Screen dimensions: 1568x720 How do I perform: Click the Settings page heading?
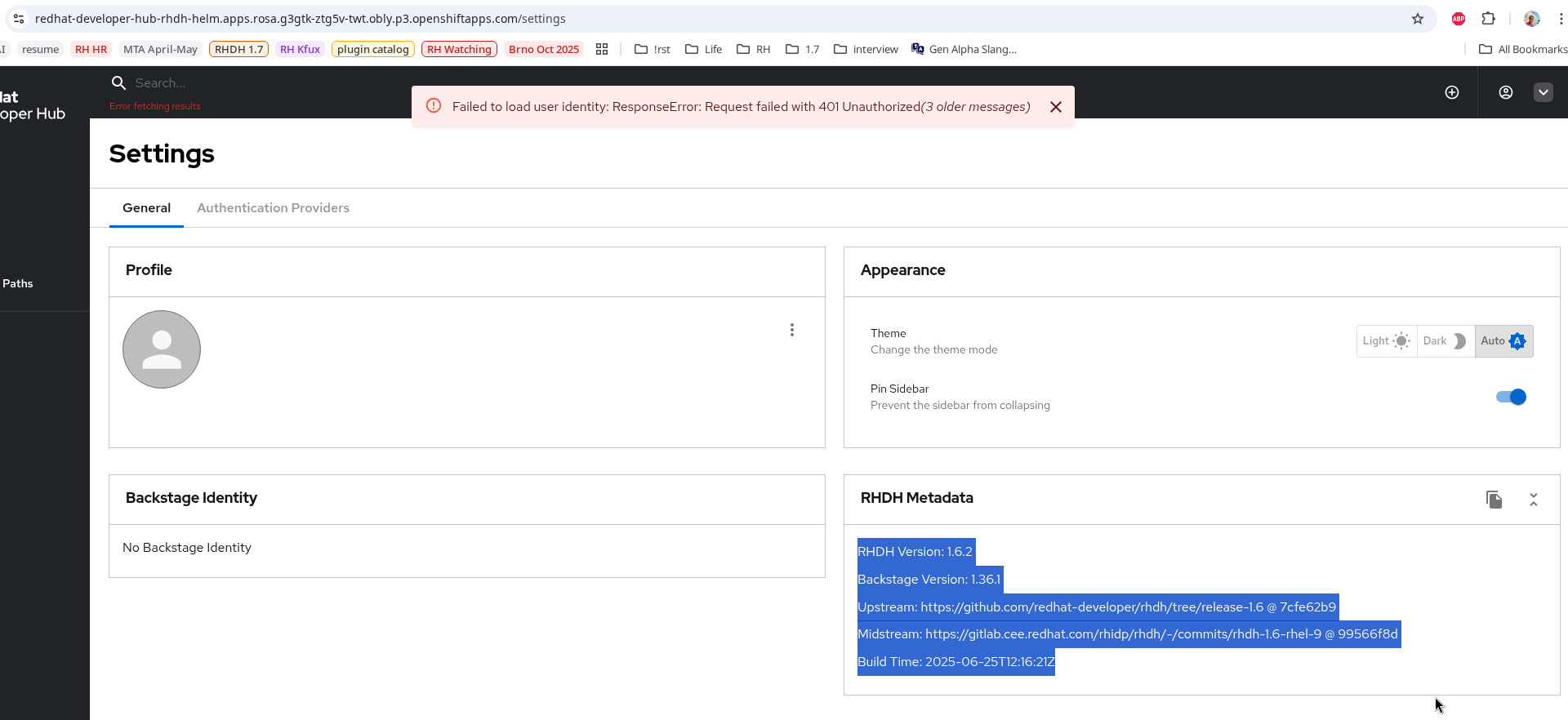click(x=162, y=153)
